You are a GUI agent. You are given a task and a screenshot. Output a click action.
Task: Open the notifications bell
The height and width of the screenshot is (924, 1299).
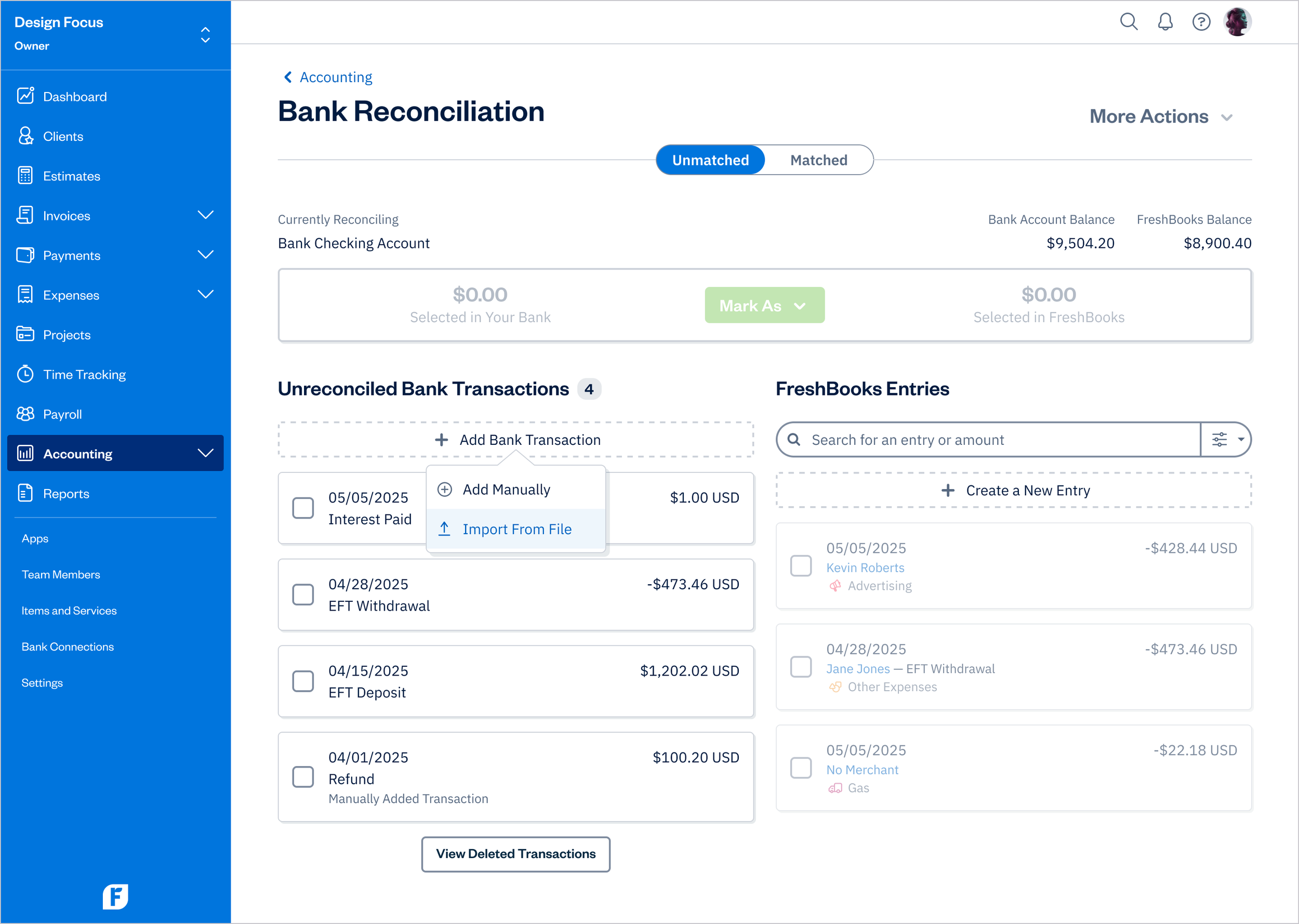[x=1165, y=22]
